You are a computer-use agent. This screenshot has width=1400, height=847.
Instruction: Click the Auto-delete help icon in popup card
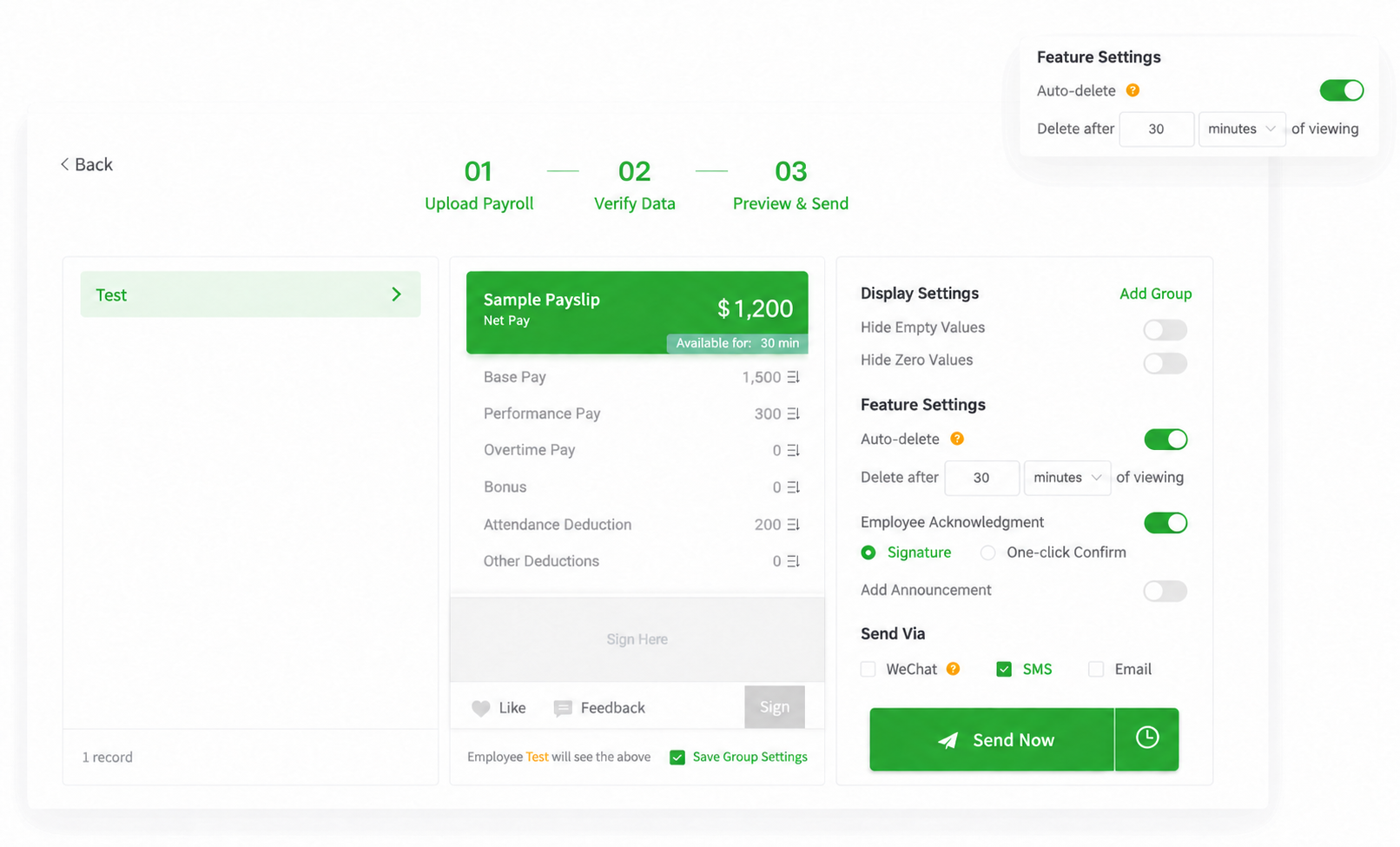pyautogui.click(x=1133, y=90)
